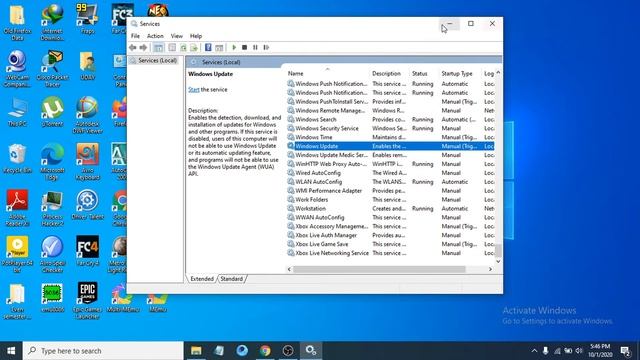Open Google Chrome from the taskbar
The image size is (640, 360).
point(265,351)
